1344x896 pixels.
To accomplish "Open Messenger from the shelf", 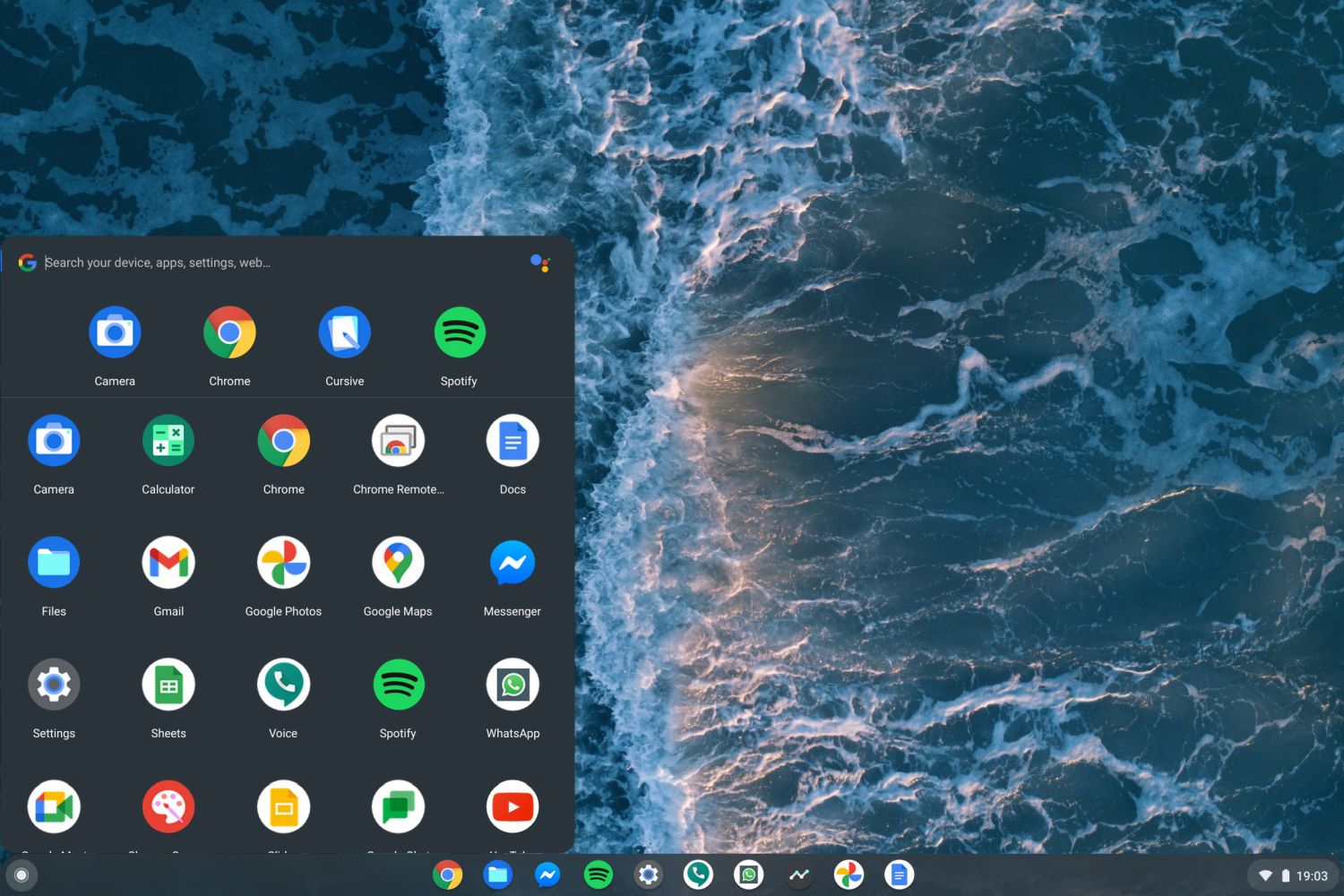I will [x=547, y=874].
